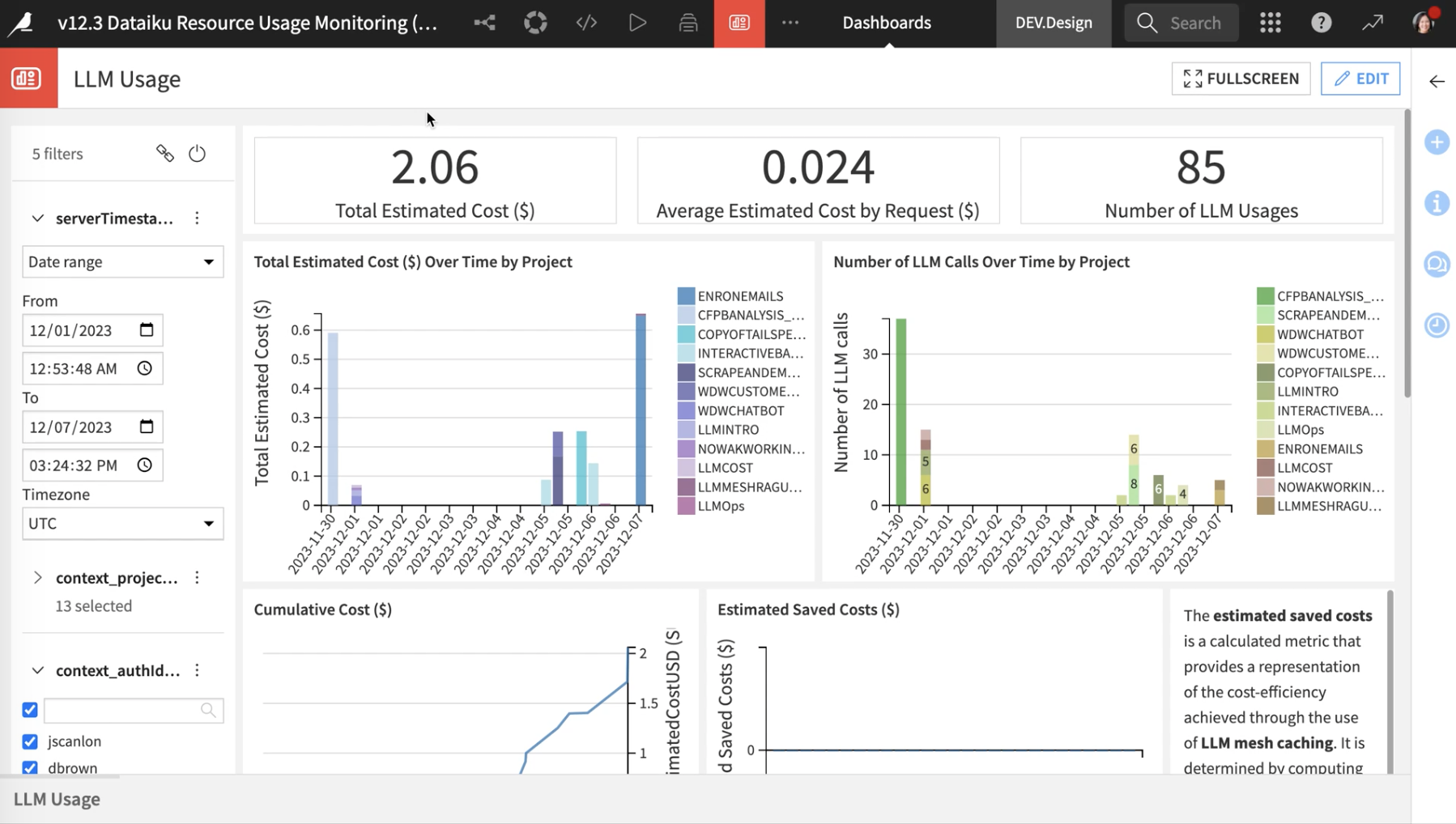This screenshot has width=1456, height=824.
Task: Click the To time field 03:24:32 PM
Action: [x=92, y=465]
